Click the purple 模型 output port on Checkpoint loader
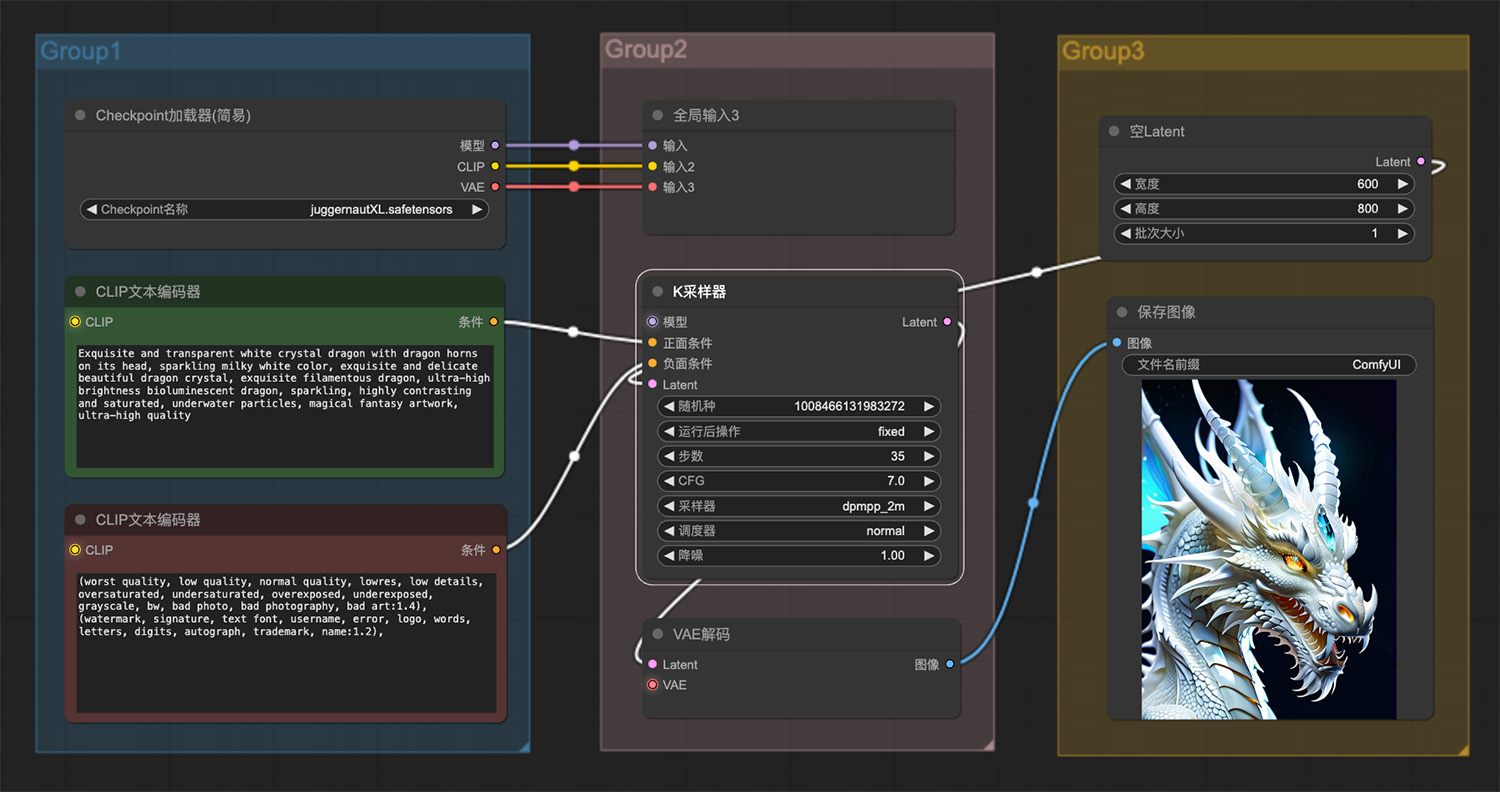 pyautogui.click(x=495, y=146)
